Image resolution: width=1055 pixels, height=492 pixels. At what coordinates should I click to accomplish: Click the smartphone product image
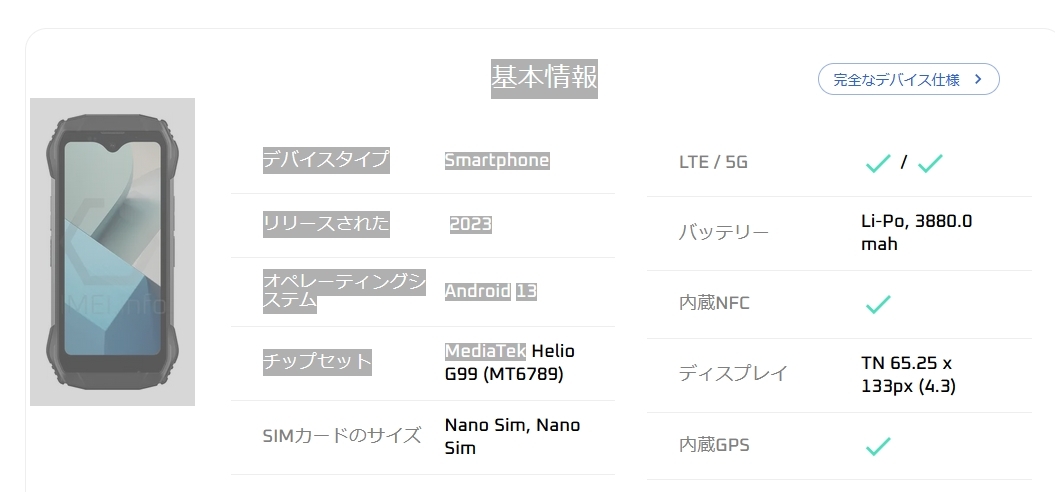tap(112, 251)
